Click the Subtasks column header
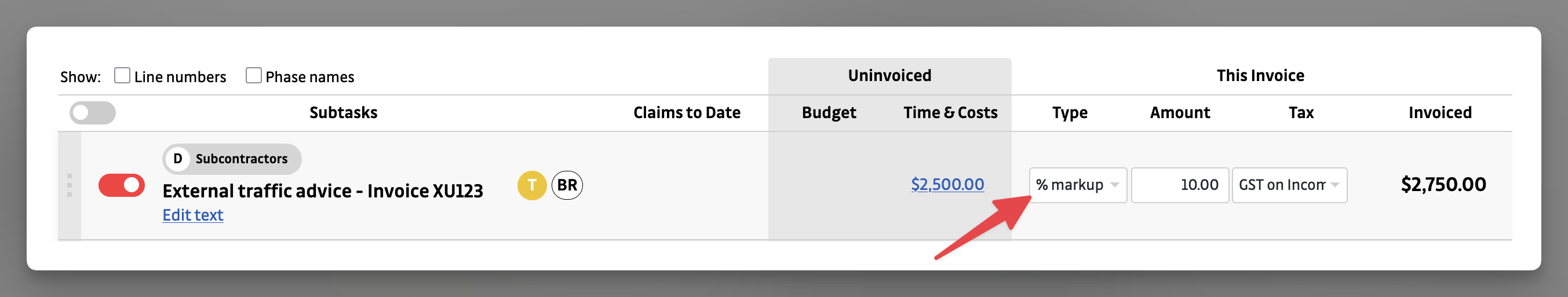This screenshot has width=1568, height=297. (x=343, y=112)
